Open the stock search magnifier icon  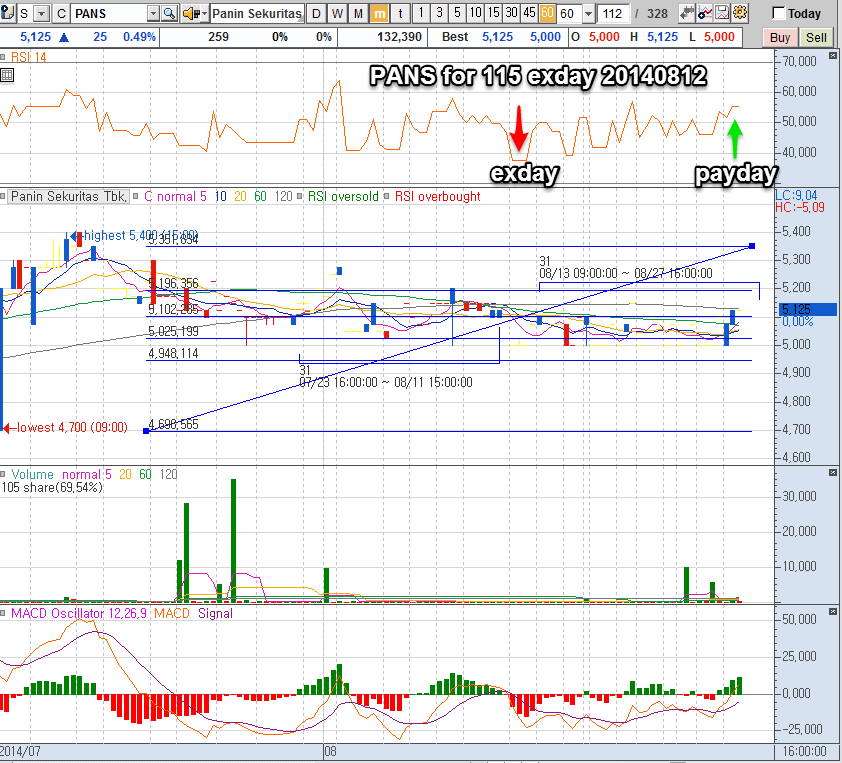pos(169,13)
